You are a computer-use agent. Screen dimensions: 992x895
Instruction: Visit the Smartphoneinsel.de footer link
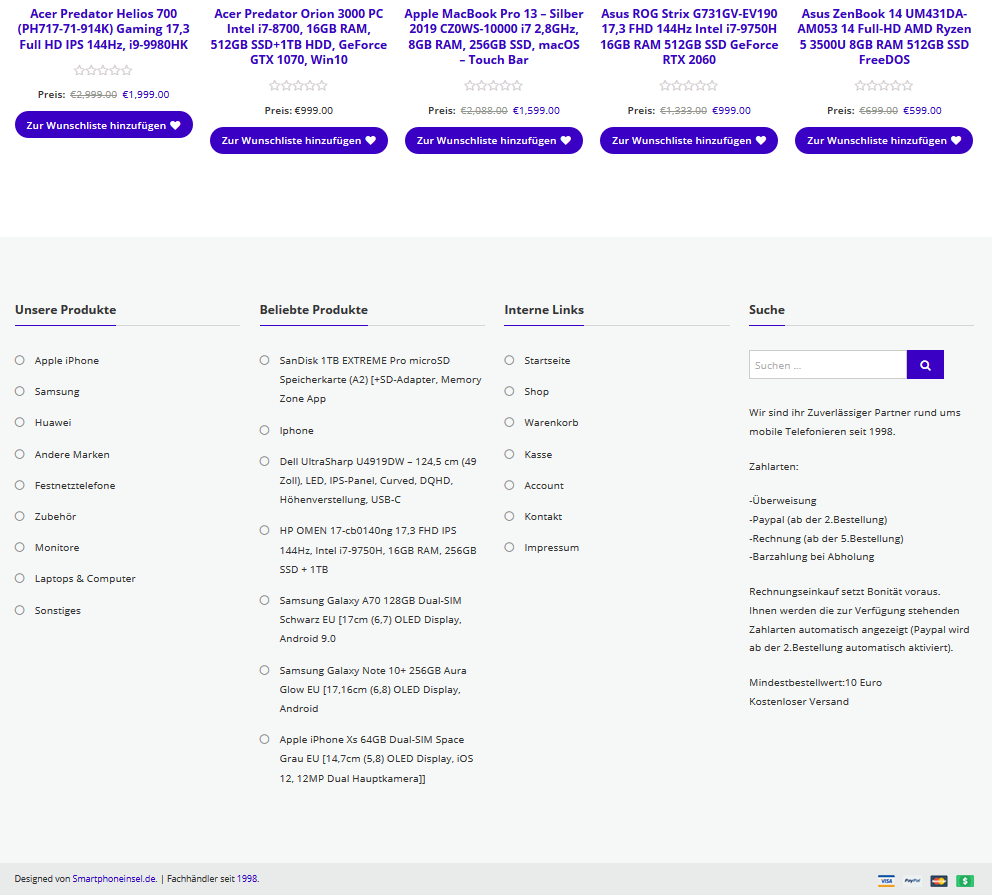[115, 879]
